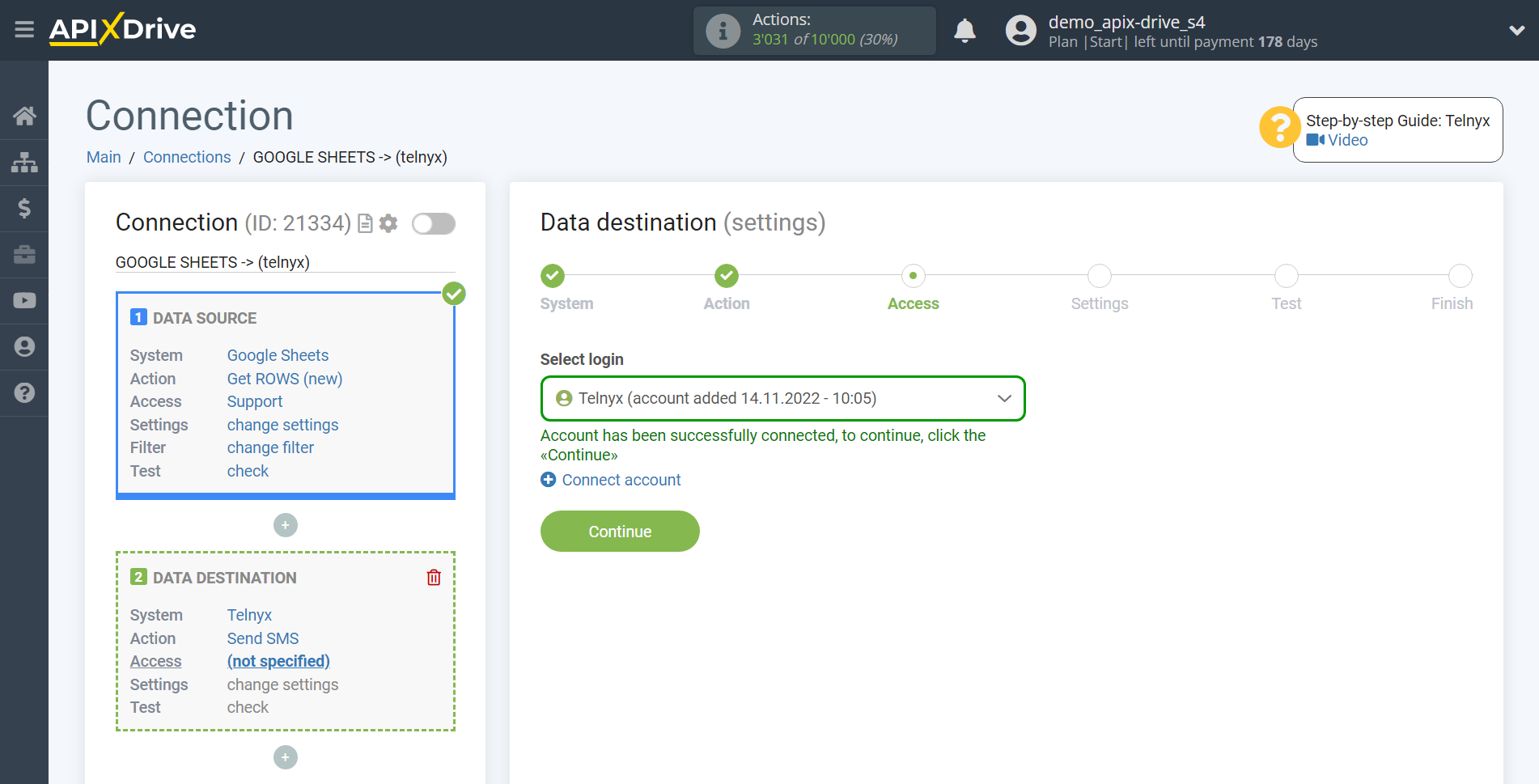Viewport: 1539px width, 784px height.
Task: Delete the Data Destination block
Action: tap(434, 577)
